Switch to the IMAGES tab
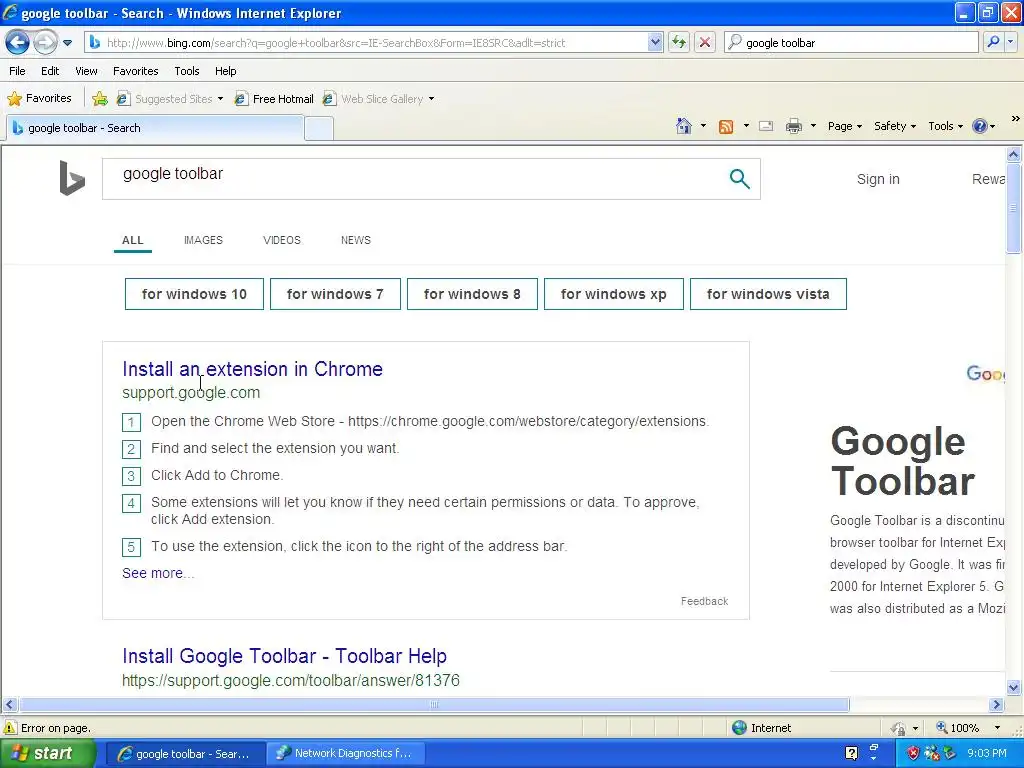Image resolution: width=1024 pixels, height=768 pixels. coord(203,240)
